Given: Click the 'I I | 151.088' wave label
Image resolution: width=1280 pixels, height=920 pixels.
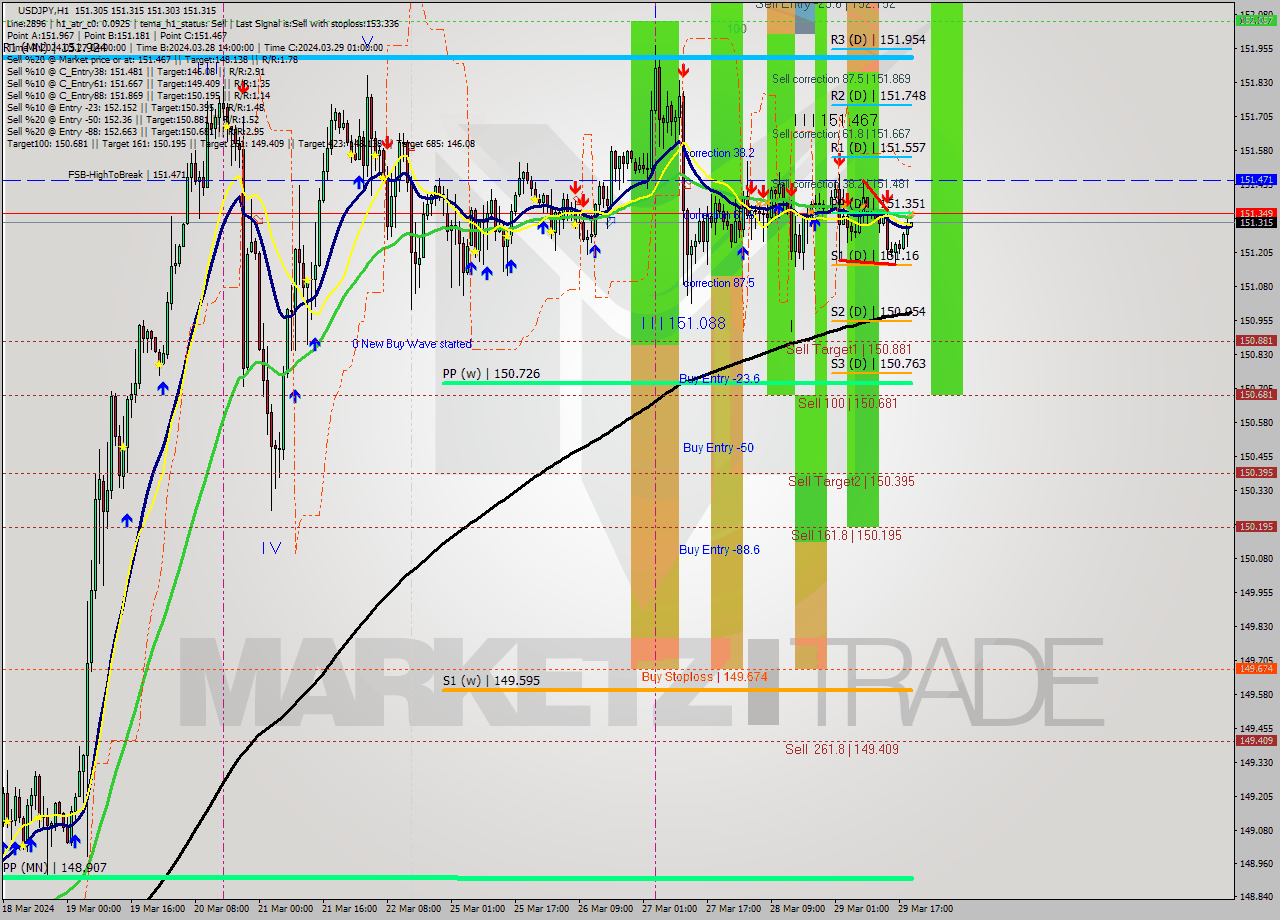Looking at the screenshot, I should pyautogui.click(x=684, y=323).
